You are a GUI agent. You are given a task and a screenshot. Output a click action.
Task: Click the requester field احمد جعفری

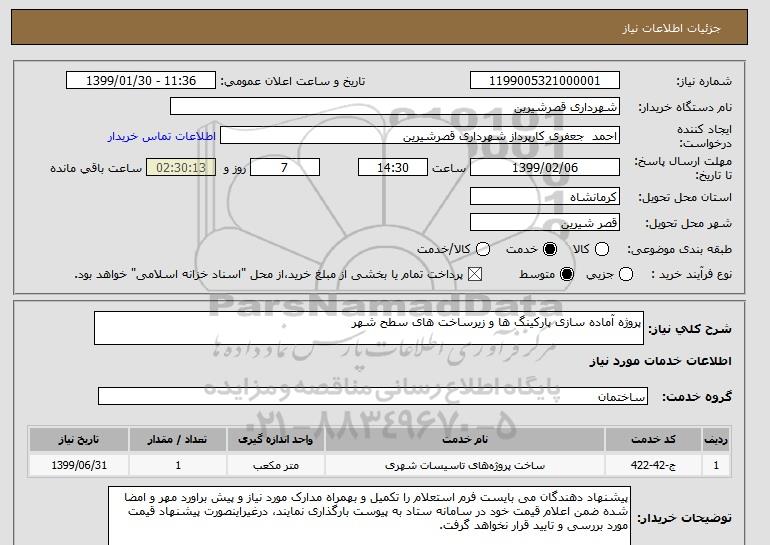(420, 136)
